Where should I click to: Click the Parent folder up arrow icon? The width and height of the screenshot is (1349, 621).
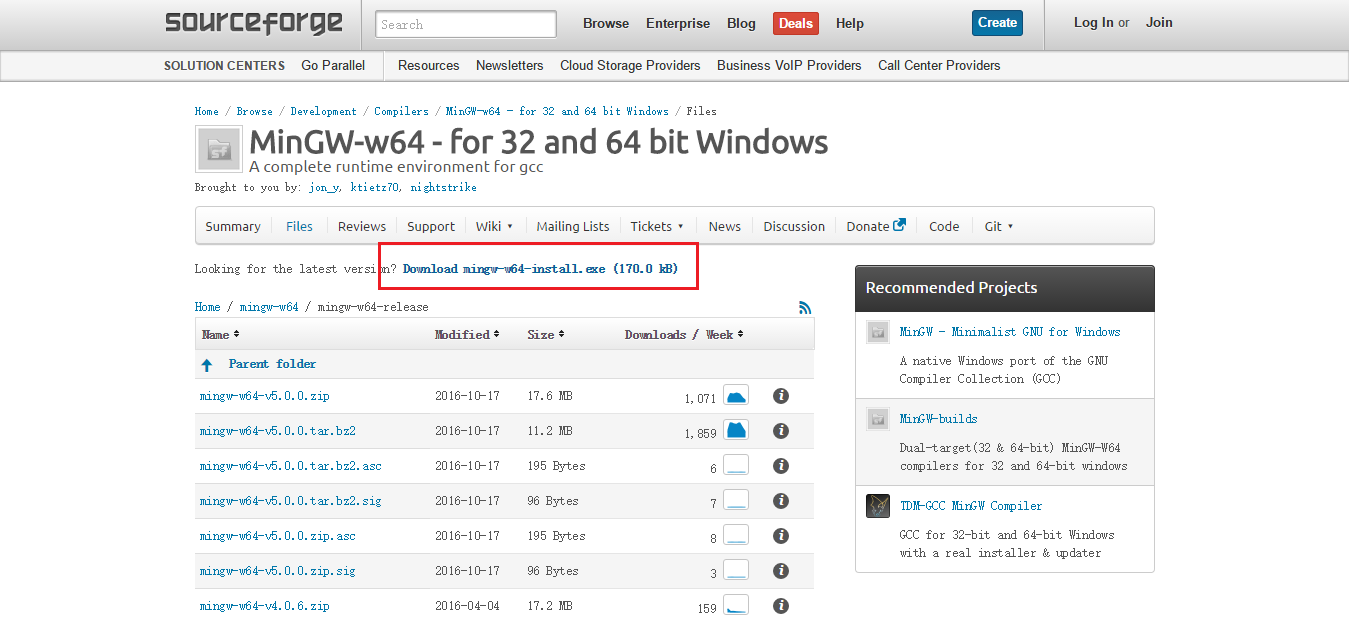point(207,365)
